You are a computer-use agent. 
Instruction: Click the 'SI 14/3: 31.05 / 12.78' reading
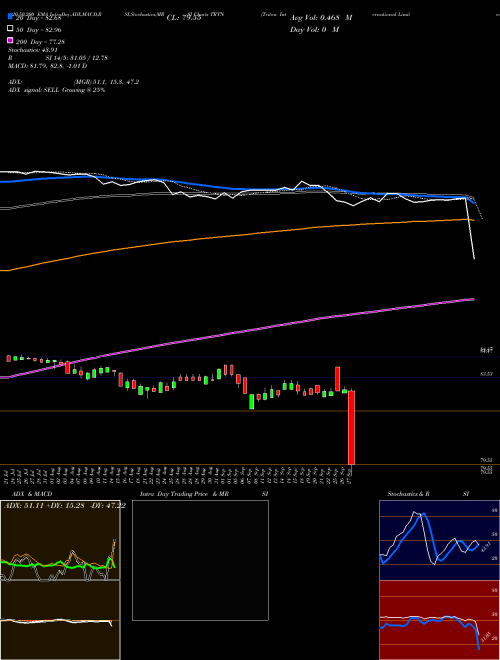coord(77,58)
